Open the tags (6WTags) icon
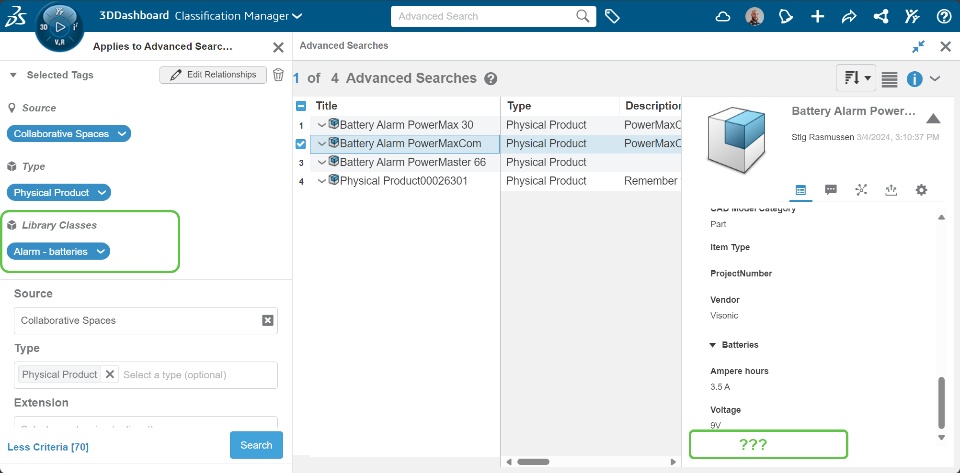960x473 pixels. tap(612, 17)
